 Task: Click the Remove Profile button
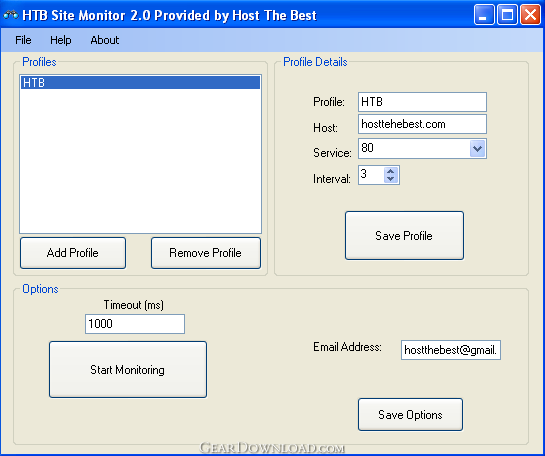(x=206, y=253)
